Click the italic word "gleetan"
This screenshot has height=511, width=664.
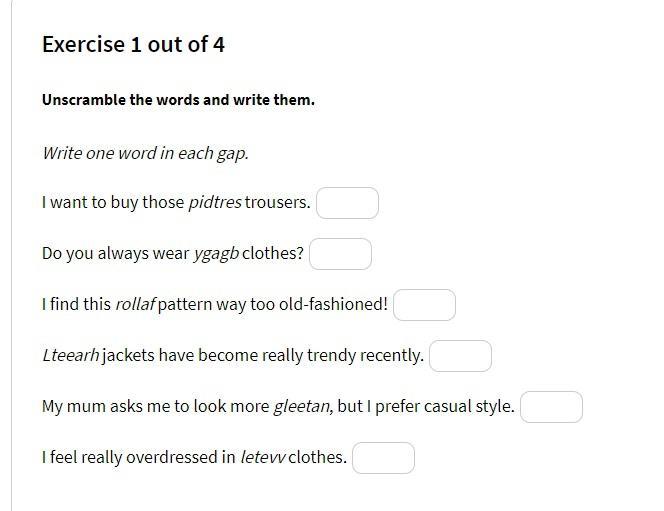coord(301,407)
